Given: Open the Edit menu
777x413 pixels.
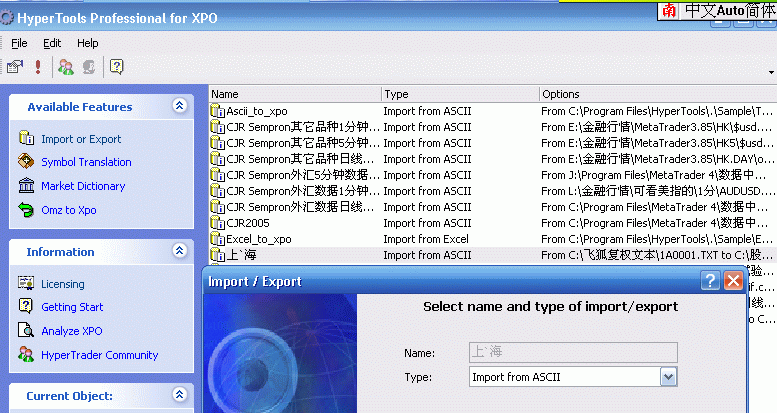Looking at the screenshot, I should click(52, 43).
